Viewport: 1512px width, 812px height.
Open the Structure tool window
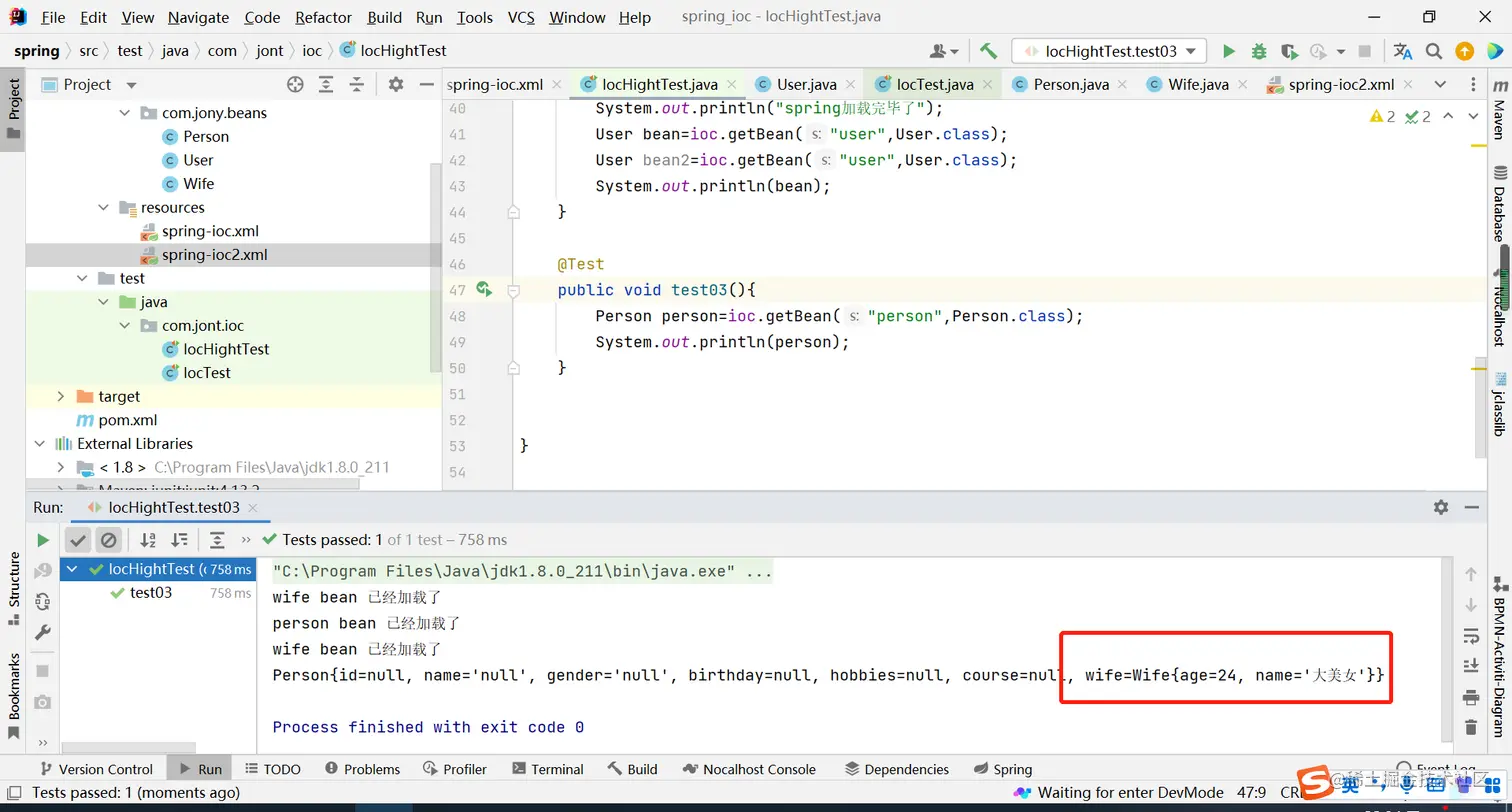click(14, 588)
